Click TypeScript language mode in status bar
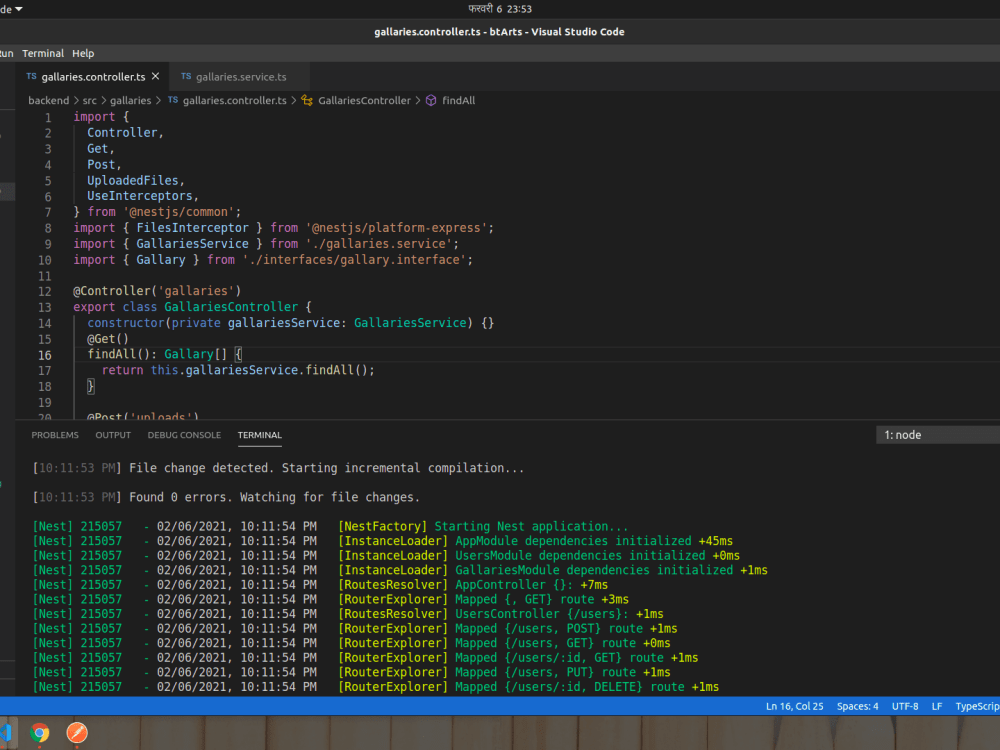Viewport: 1000px width, 750px height. coord(977,706)
